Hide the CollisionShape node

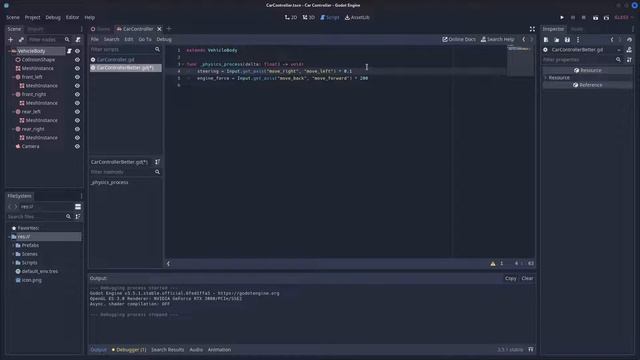77,60
